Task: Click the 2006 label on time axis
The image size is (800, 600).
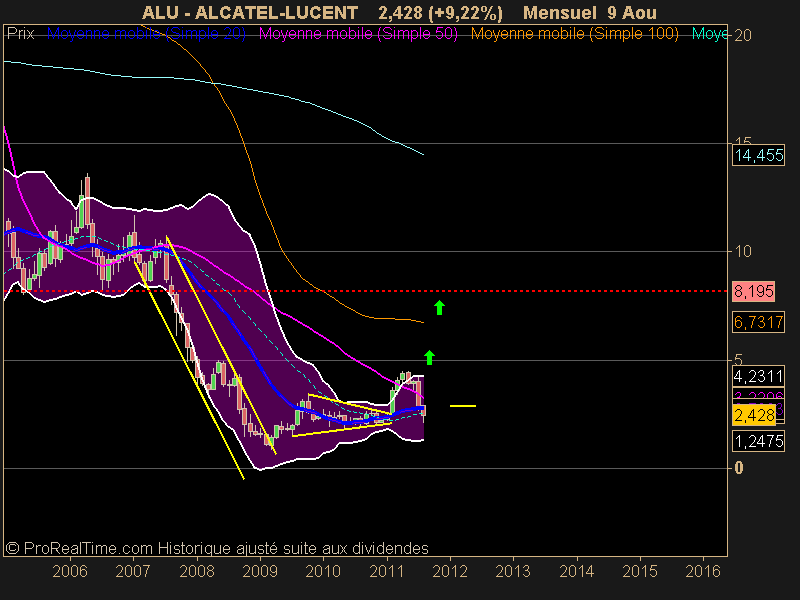Action: pos(70,571)
